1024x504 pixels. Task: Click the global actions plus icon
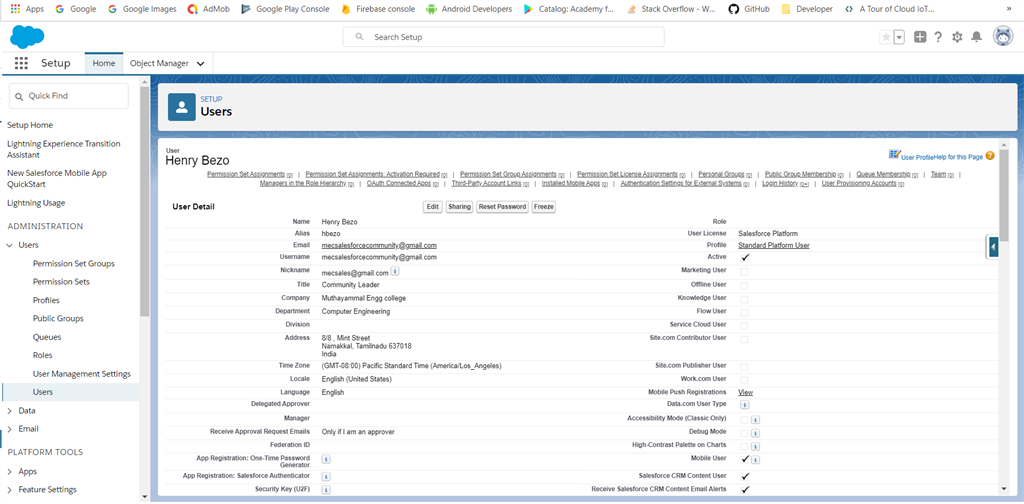pos(920,37)
